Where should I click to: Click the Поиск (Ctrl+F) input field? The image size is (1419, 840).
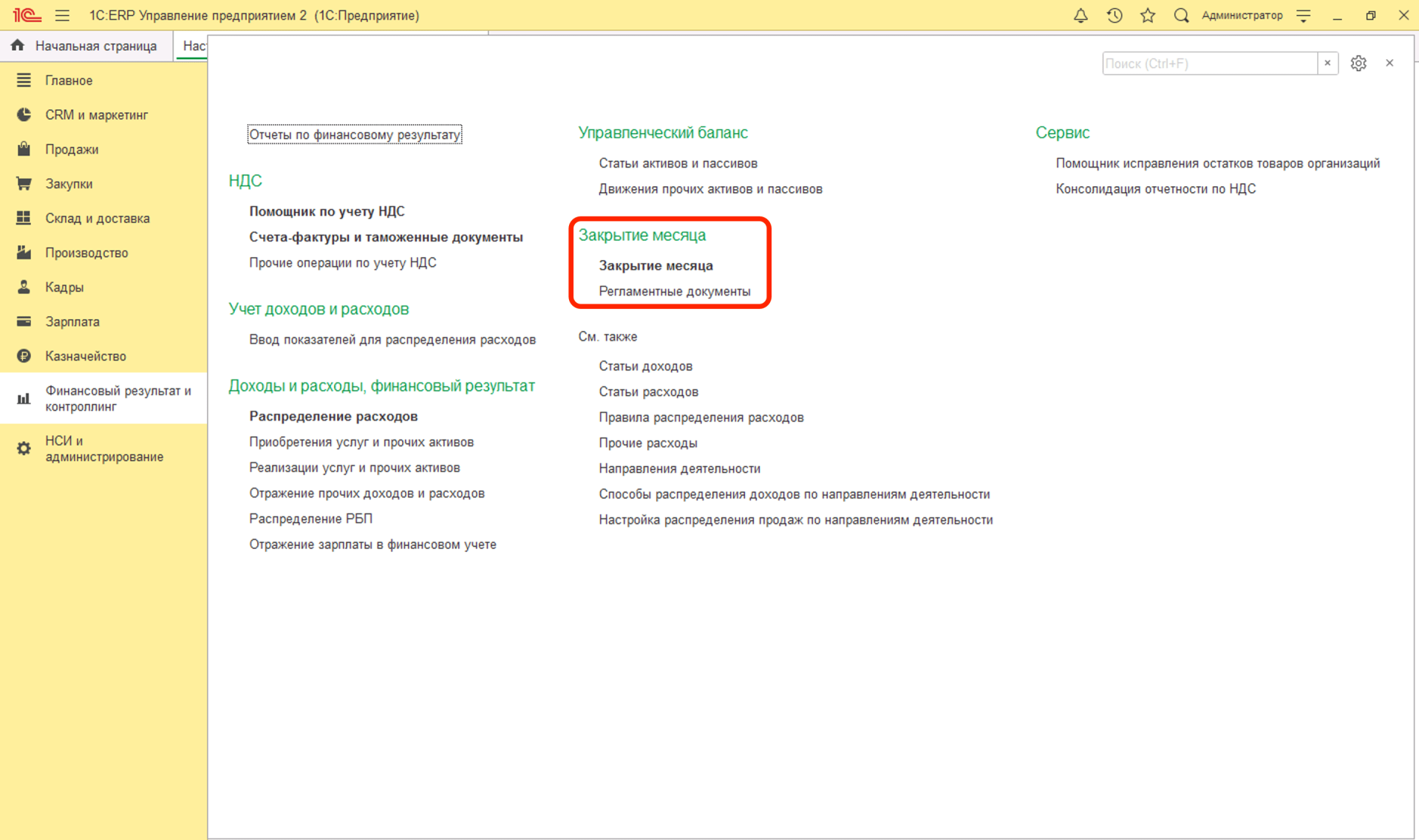[x=1209, y=64]
